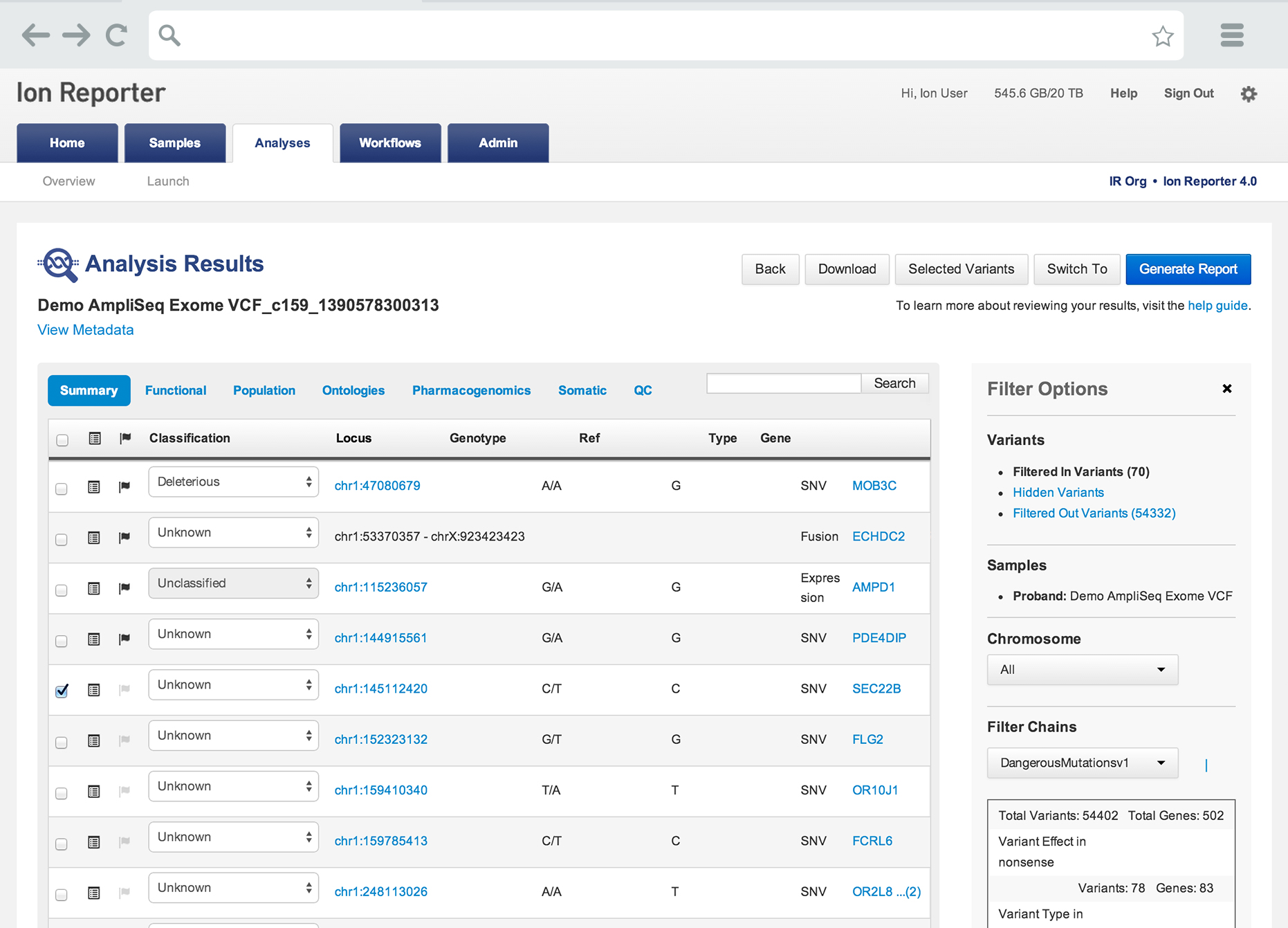Open classification dropdown for PDE4DIP row
This screenshot has width=1288, height=928.
click(x=234, y=634)
